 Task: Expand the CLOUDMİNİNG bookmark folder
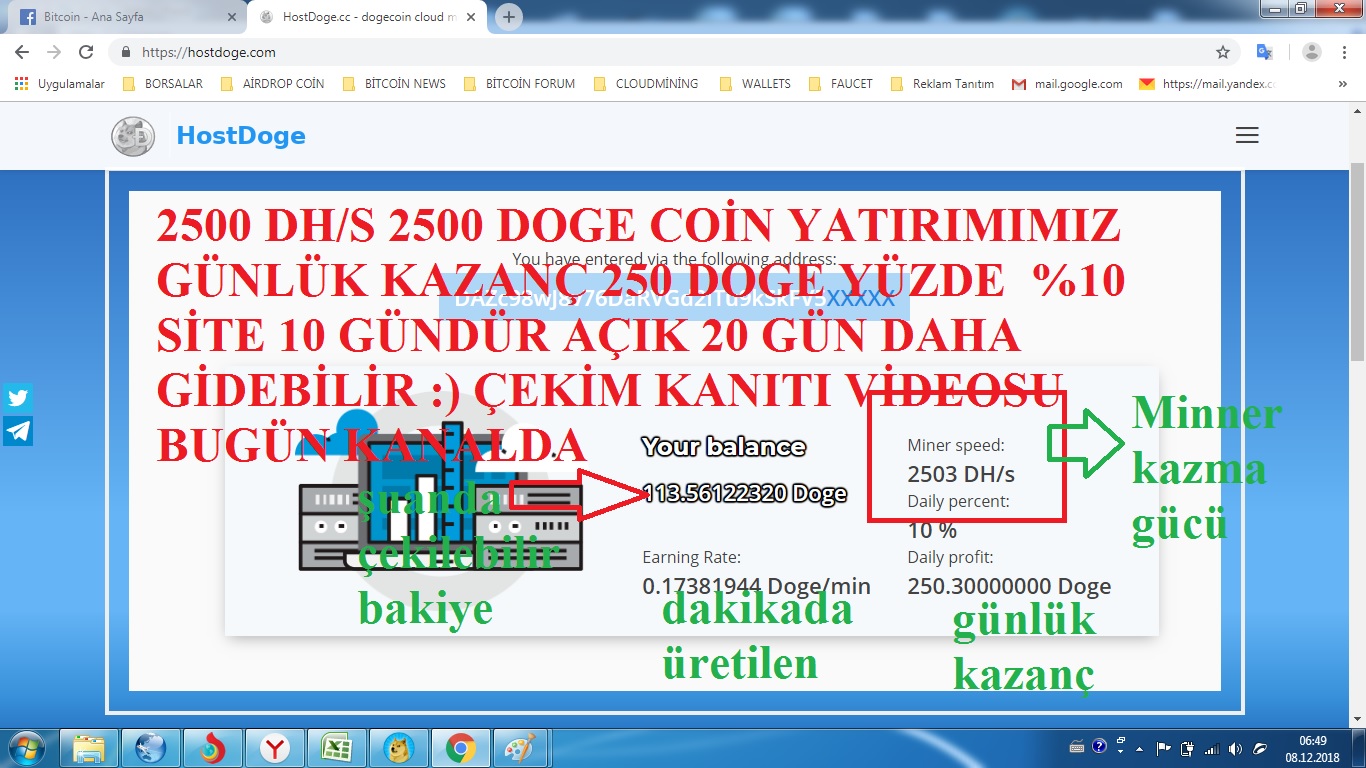pos(645,84)
